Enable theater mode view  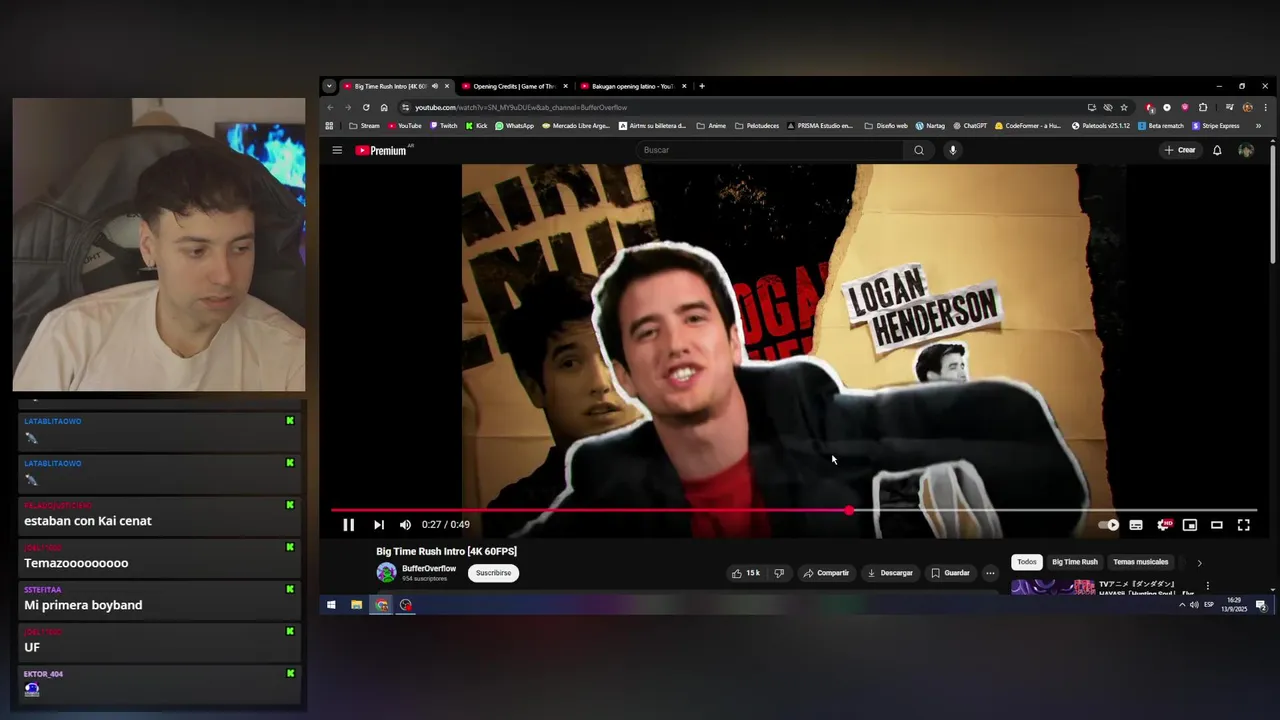[x=1217, y=525]
